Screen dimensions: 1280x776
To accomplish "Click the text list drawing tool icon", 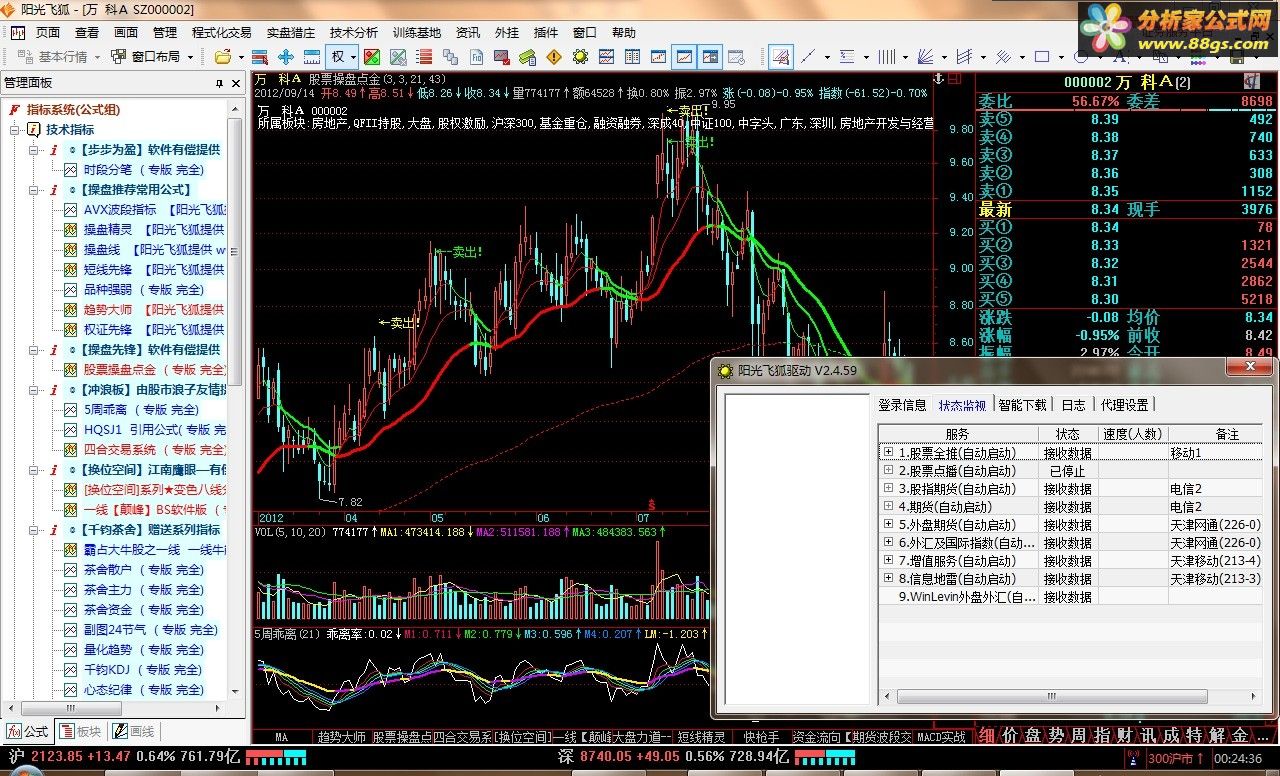I will (x=847, y=57).
